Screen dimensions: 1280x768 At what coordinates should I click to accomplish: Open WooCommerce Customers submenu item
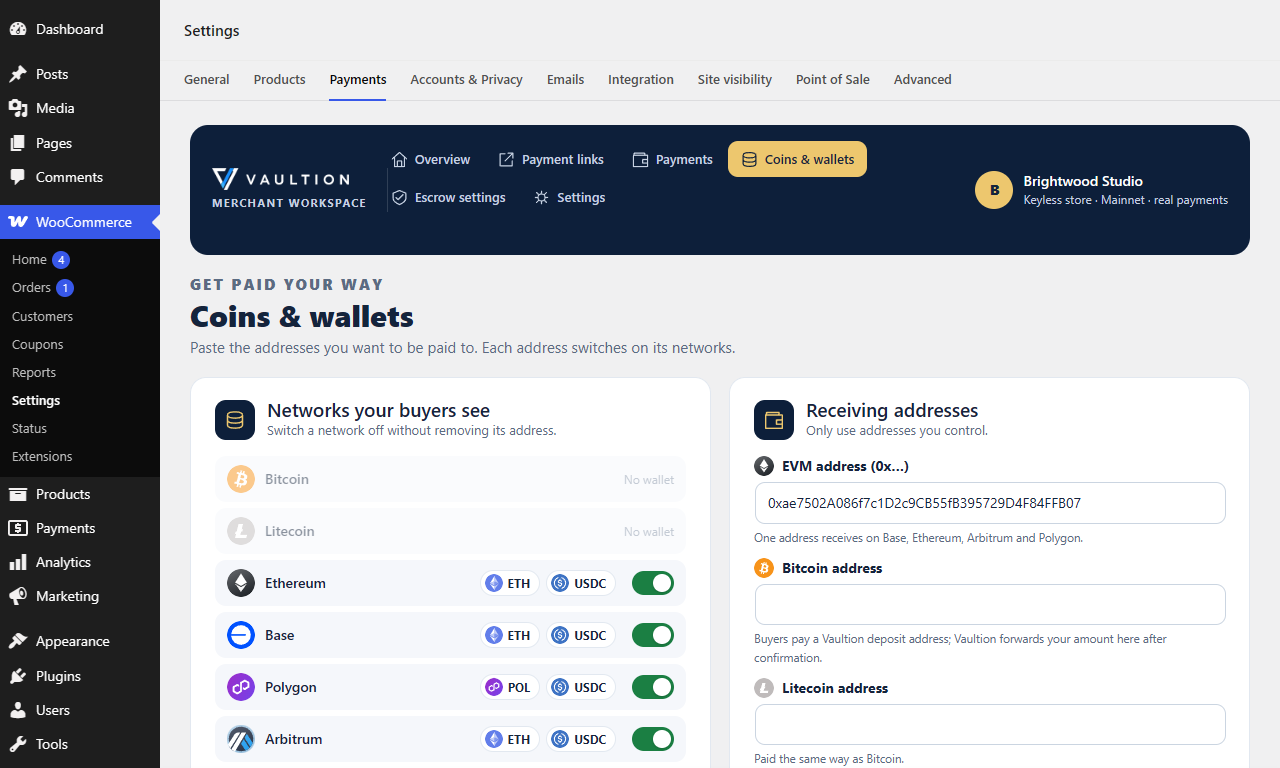42,316
